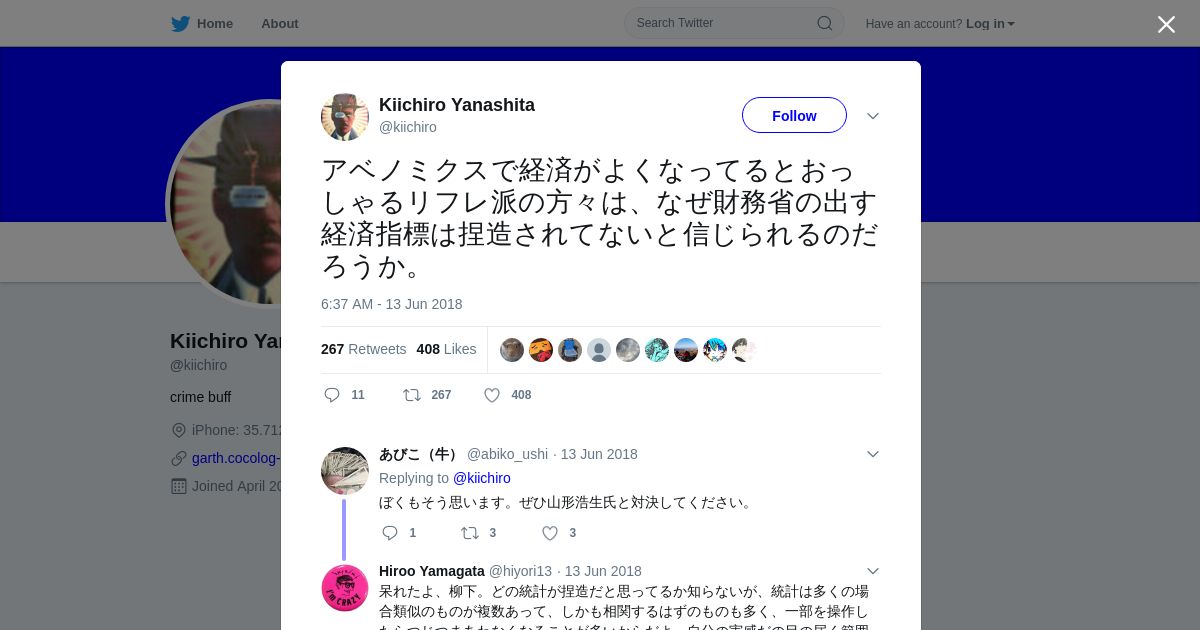Retweet the @abiko_ushi reply
The height and width of the screenshot is (630, 1200).
point(470,533)
